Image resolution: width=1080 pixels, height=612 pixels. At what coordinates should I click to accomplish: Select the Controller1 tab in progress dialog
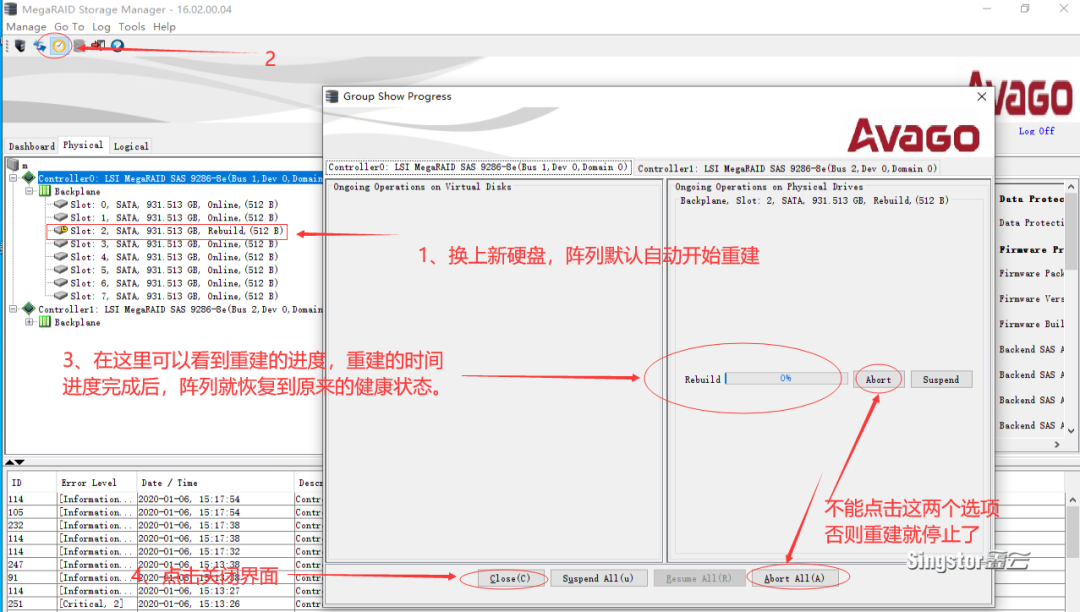[x=787, y=168]
